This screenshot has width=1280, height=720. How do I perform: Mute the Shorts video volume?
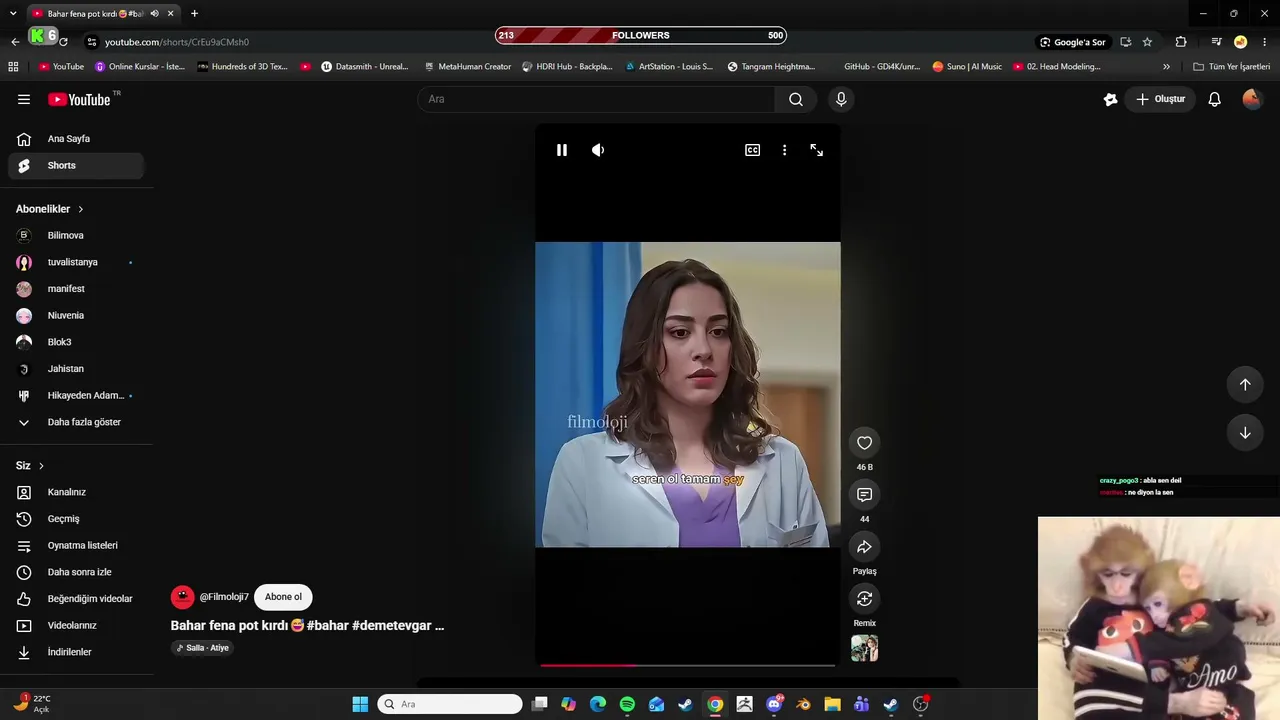coord(598,150)
